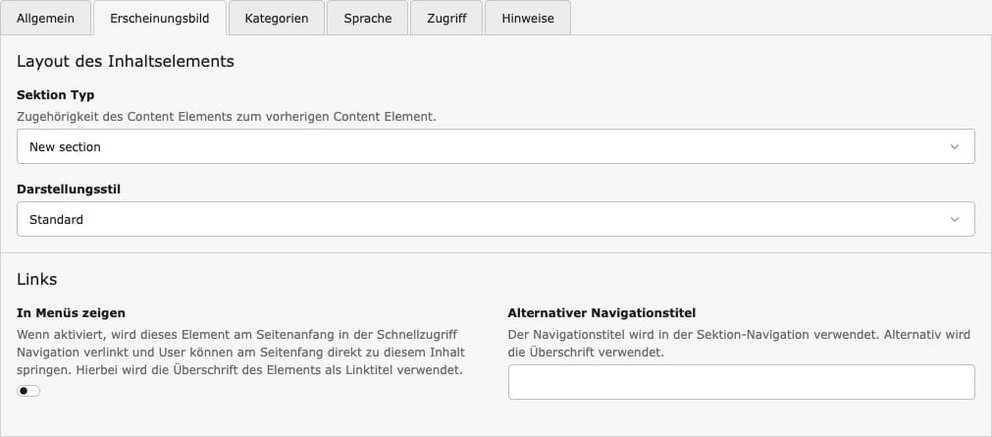
Task: Click the Links section heading
Action: click(x=37, y=279)
